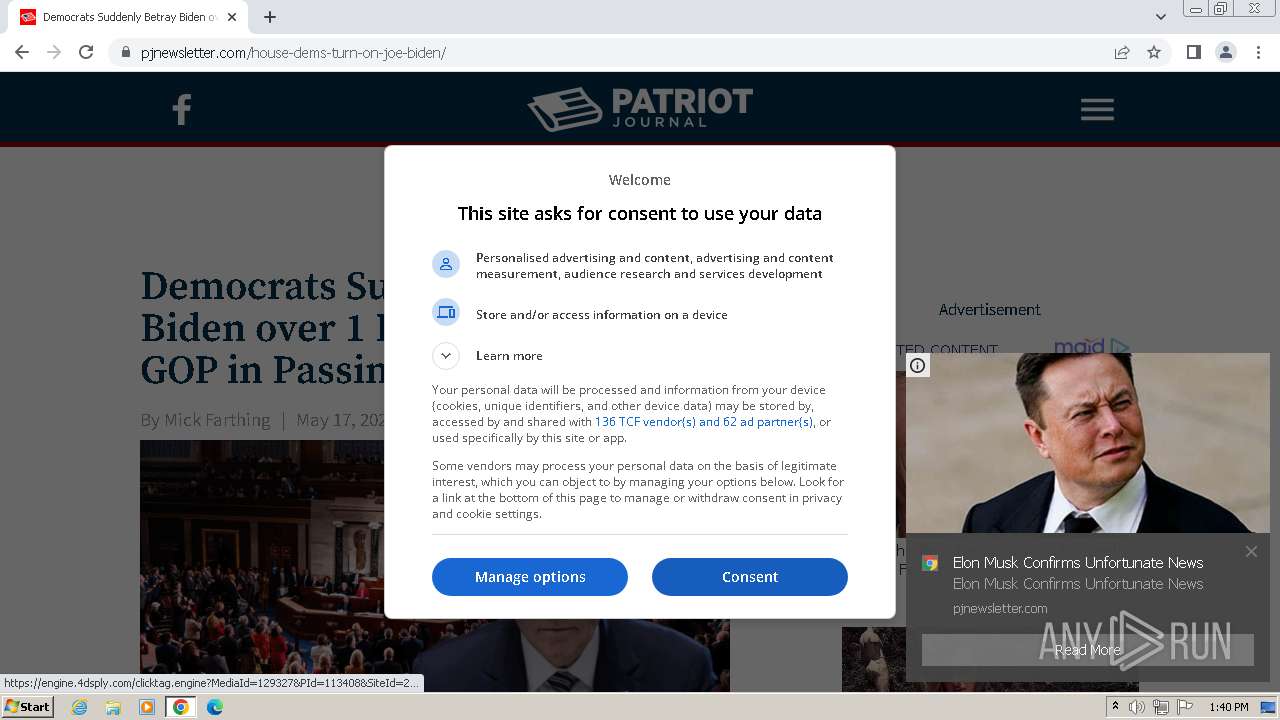Screen dimensions: 1280x720
Task: Open the tab search dropdown arrow
Action: point(1160,17)
